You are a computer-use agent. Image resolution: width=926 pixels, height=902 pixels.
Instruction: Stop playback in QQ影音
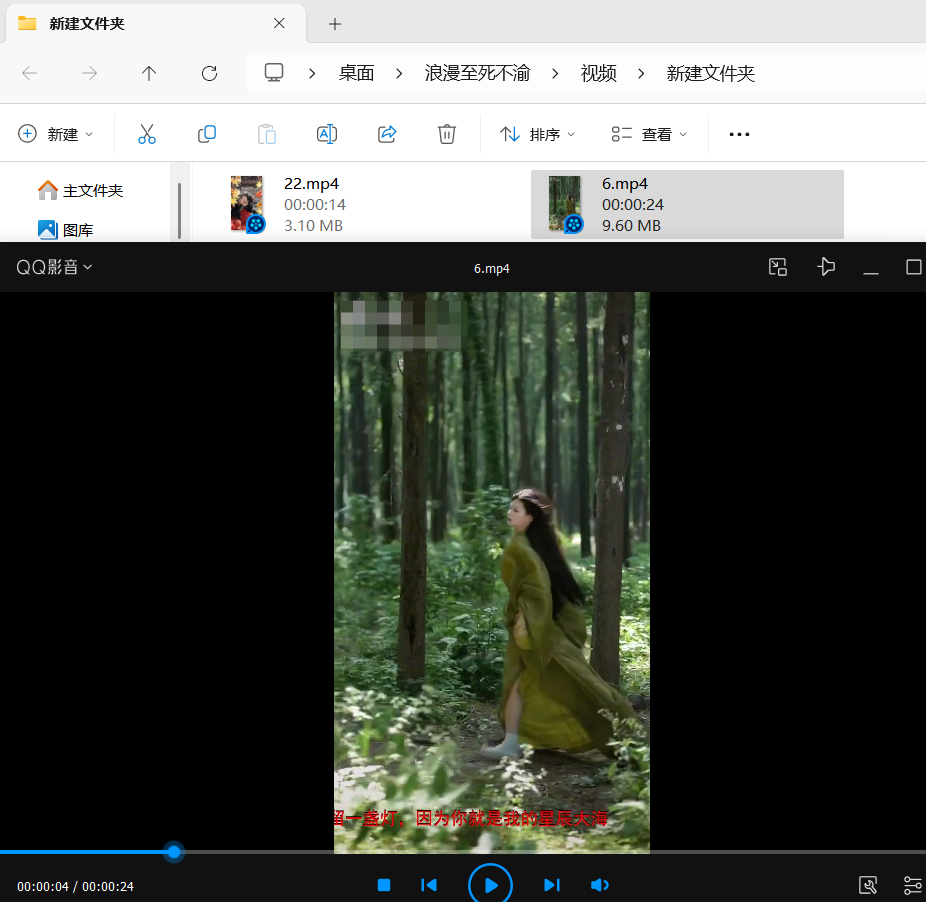[384, 885]
